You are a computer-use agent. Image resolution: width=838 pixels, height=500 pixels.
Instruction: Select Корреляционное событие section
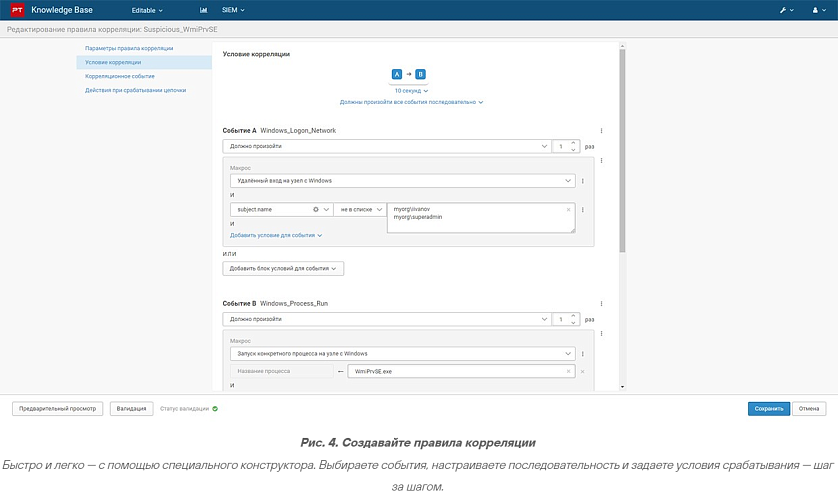pyautogui.click(x=120, y=76)
